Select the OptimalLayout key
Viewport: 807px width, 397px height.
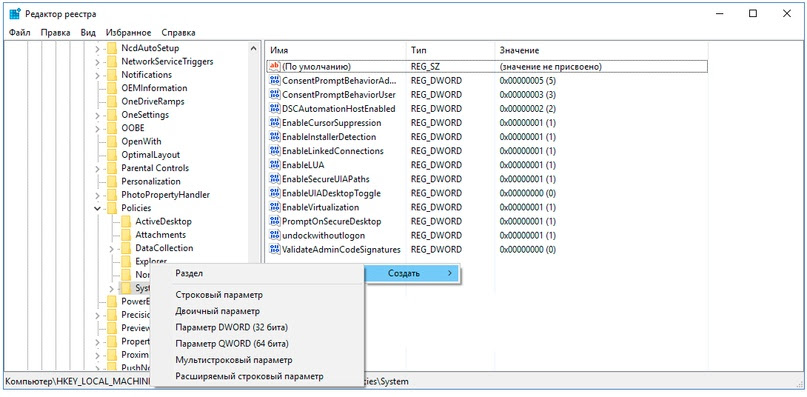coord(151,155)
